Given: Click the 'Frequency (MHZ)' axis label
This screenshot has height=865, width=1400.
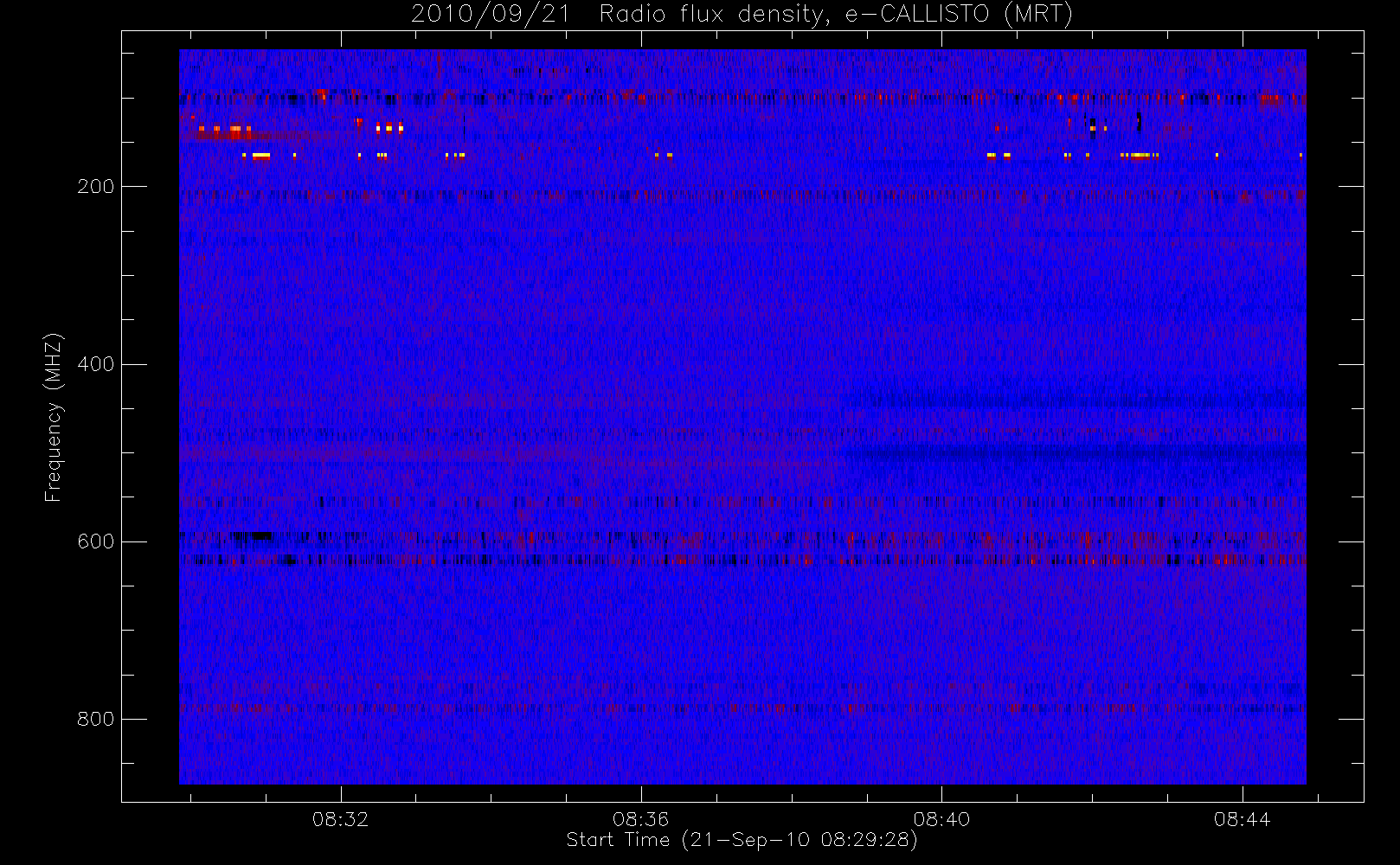Looking at the screenshot, I should [x=54, y=417].
